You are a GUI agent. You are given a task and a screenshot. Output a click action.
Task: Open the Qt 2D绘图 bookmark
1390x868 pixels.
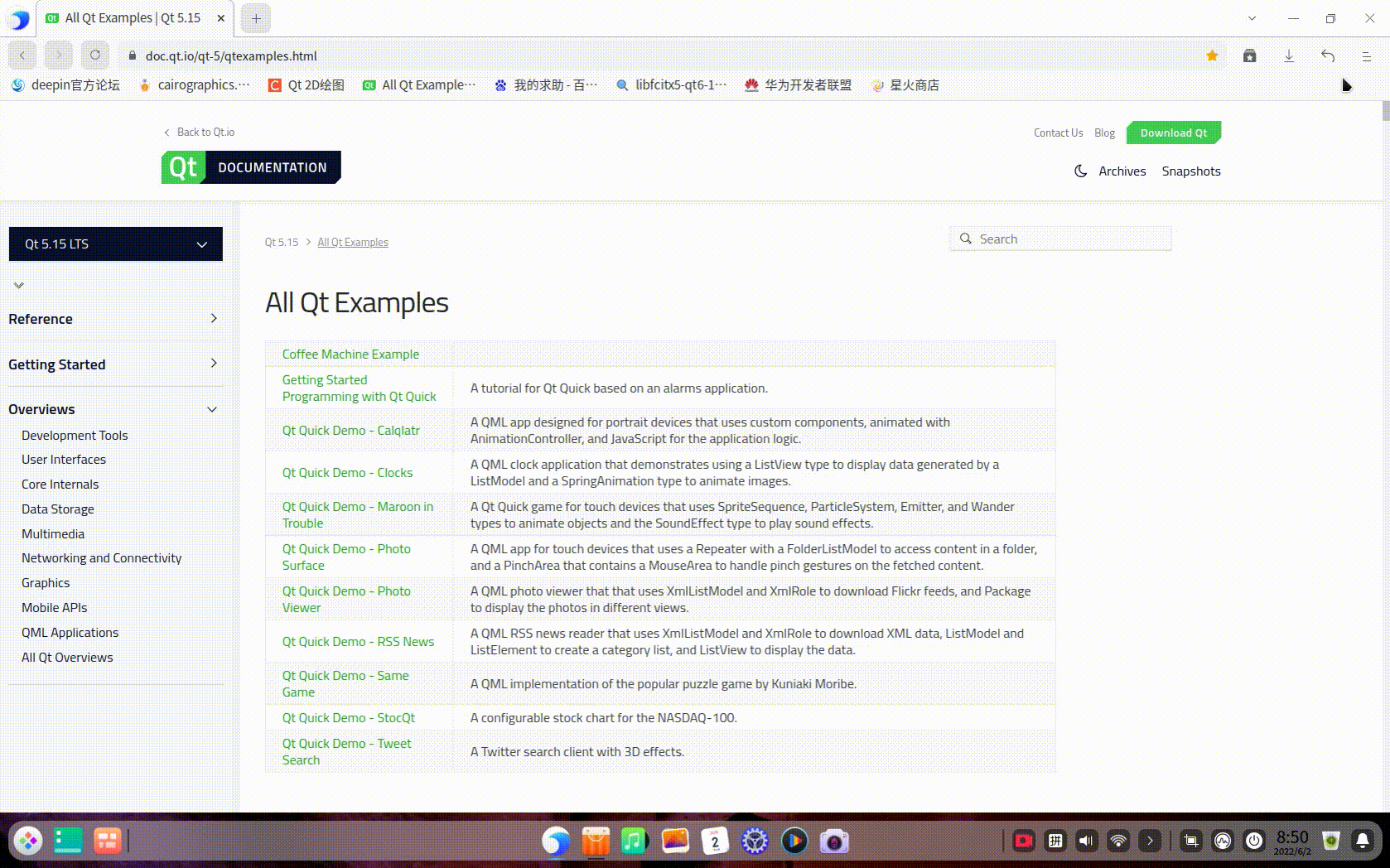pyautogui.click(x=306, y=84)
